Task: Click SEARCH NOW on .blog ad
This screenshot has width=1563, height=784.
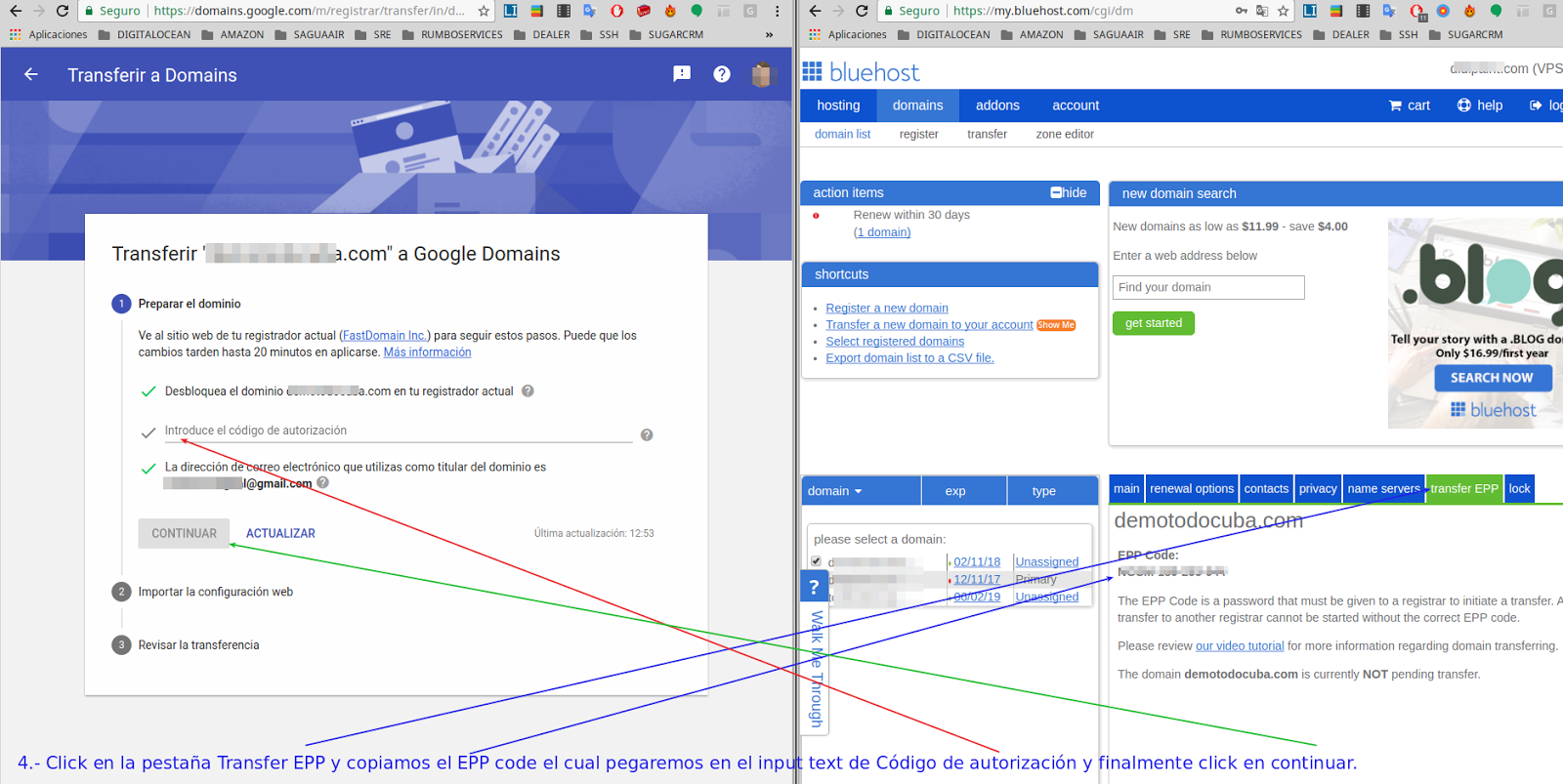Action: (x=1492, y=378)
